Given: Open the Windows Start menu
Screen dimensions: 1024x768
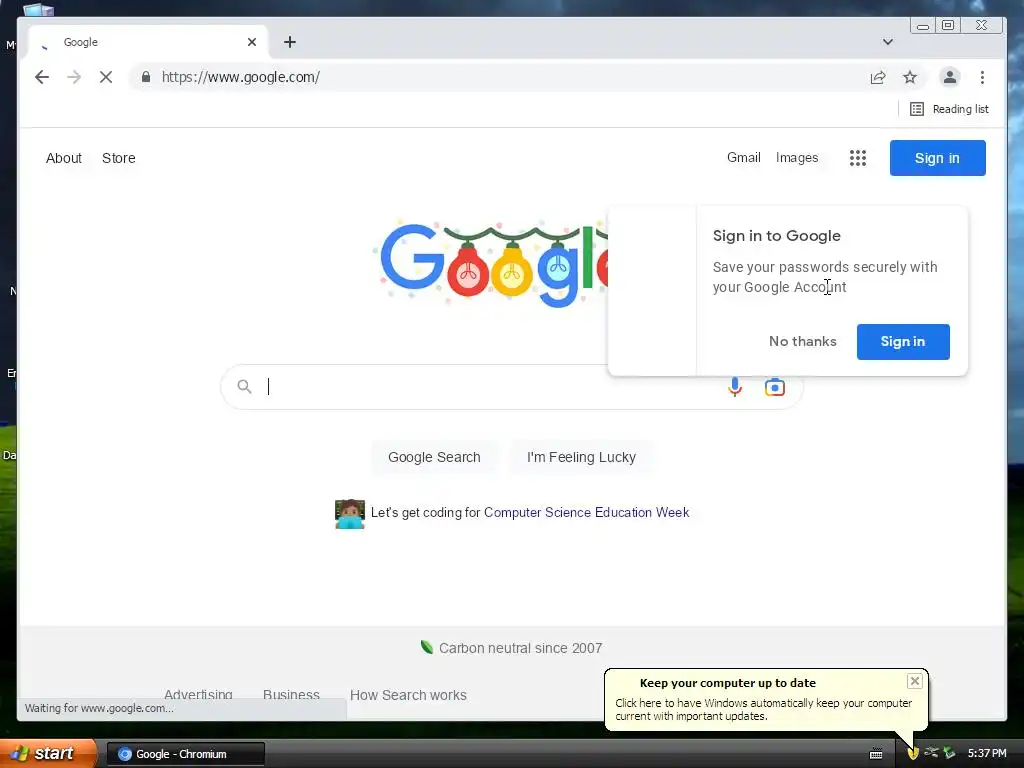Looking at the screenshot, I should [x=48, y=754].
